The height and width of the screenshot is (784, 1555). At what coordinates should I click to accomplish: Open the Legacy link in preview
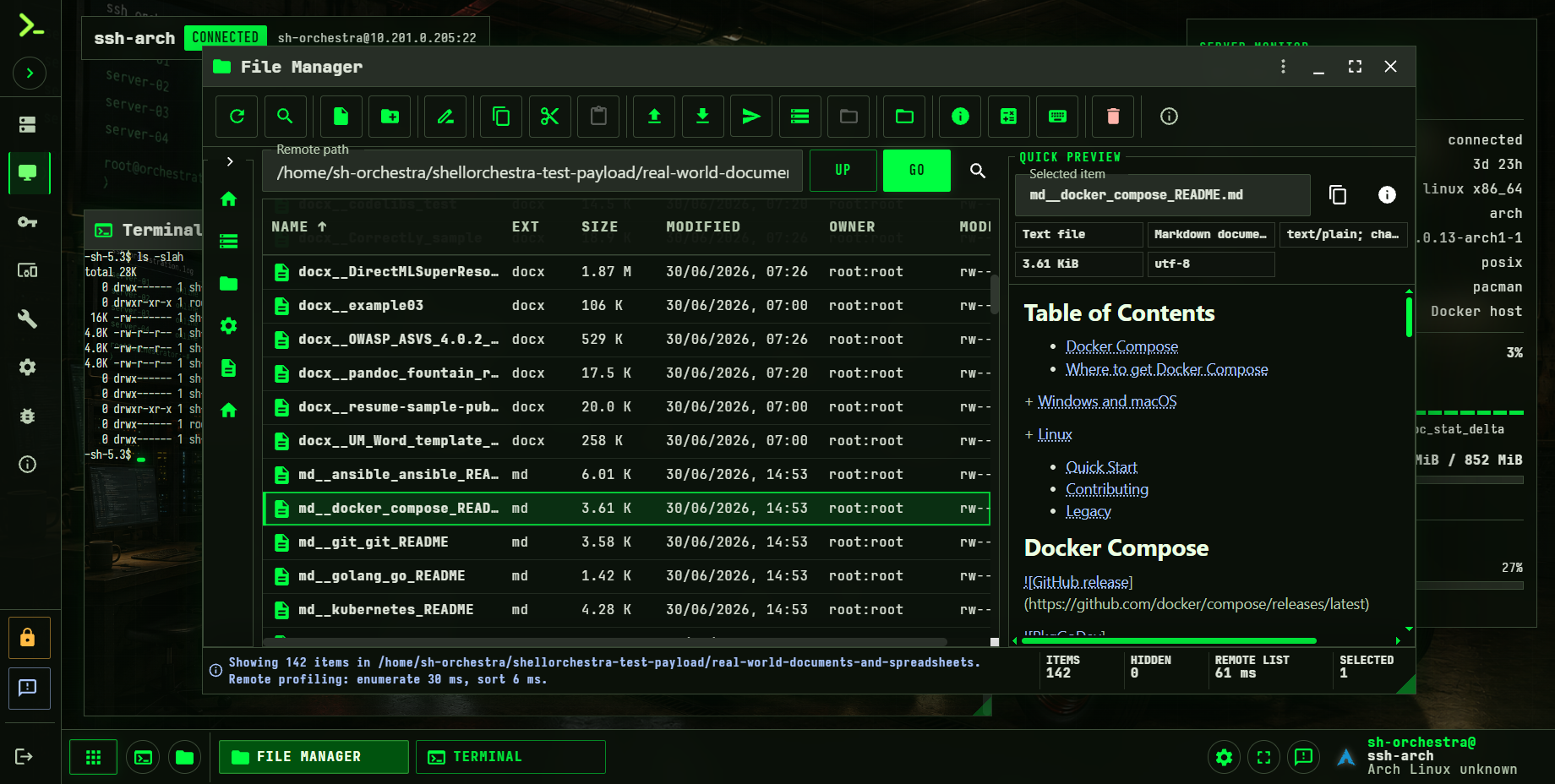pos(1088,511)
